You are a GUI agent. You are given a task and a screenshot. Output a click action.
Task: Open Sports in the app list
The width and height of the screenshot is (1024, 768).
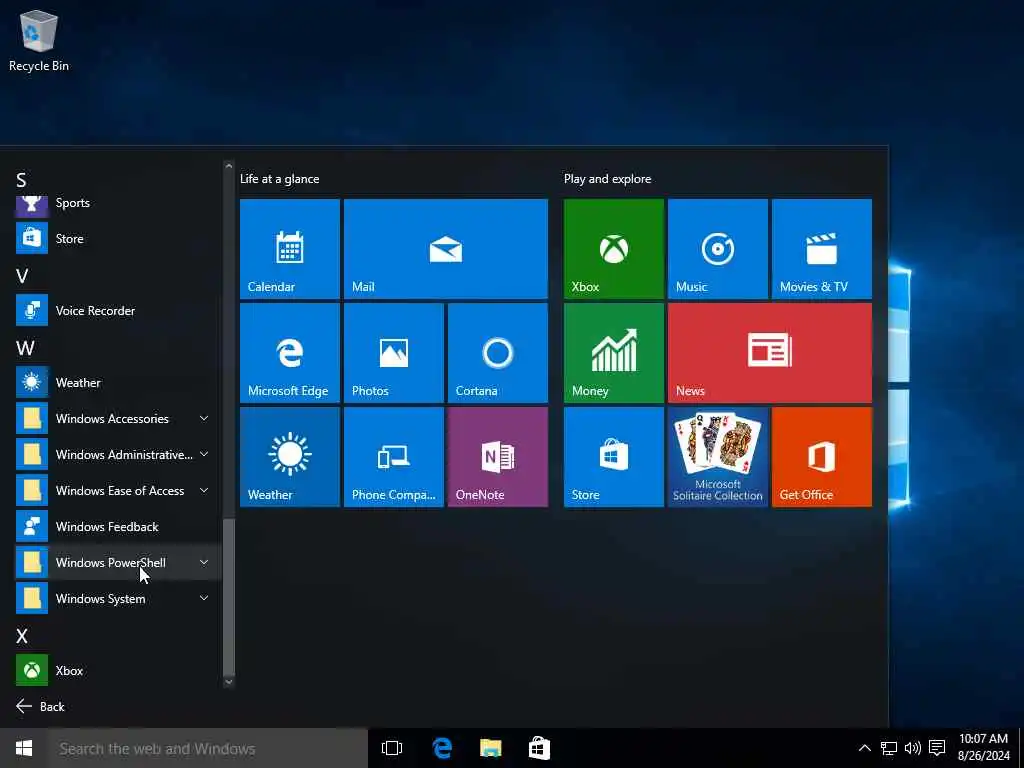point(118,203)
